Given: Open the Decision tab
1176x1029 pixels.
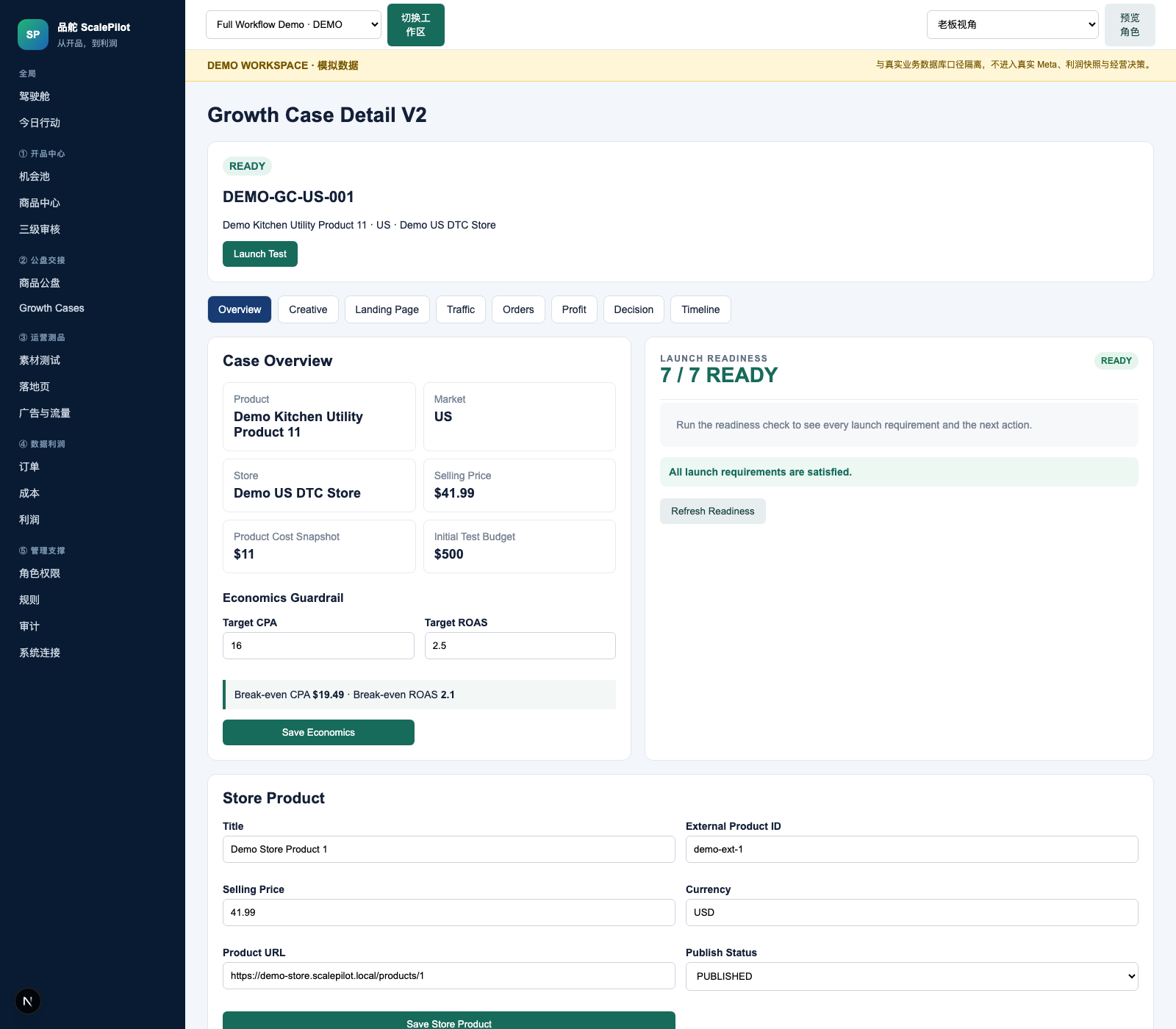Looking at the screenshot, I should (634, 309).
